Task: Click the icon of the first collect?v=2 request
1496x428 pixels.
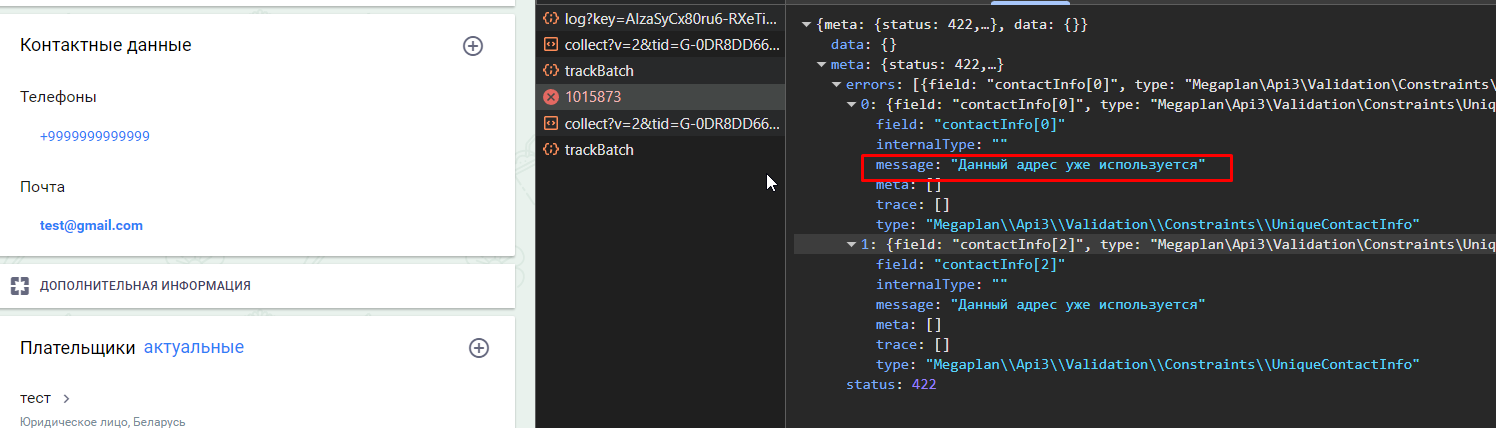Action: [x=550, y=45]
